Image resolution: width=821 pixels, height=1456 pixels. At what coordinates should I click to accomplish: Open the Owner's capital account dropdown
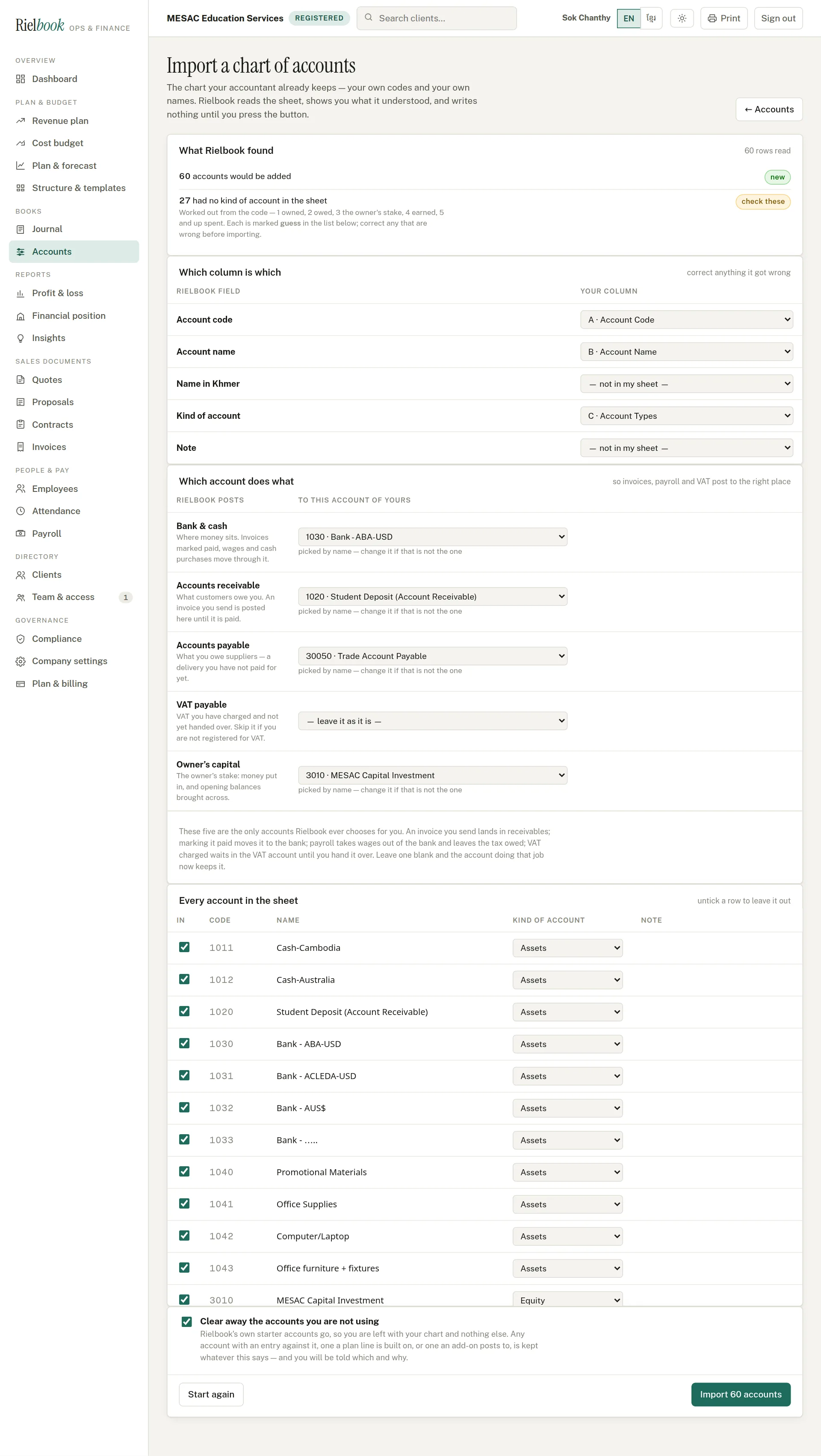coord(433,776)
